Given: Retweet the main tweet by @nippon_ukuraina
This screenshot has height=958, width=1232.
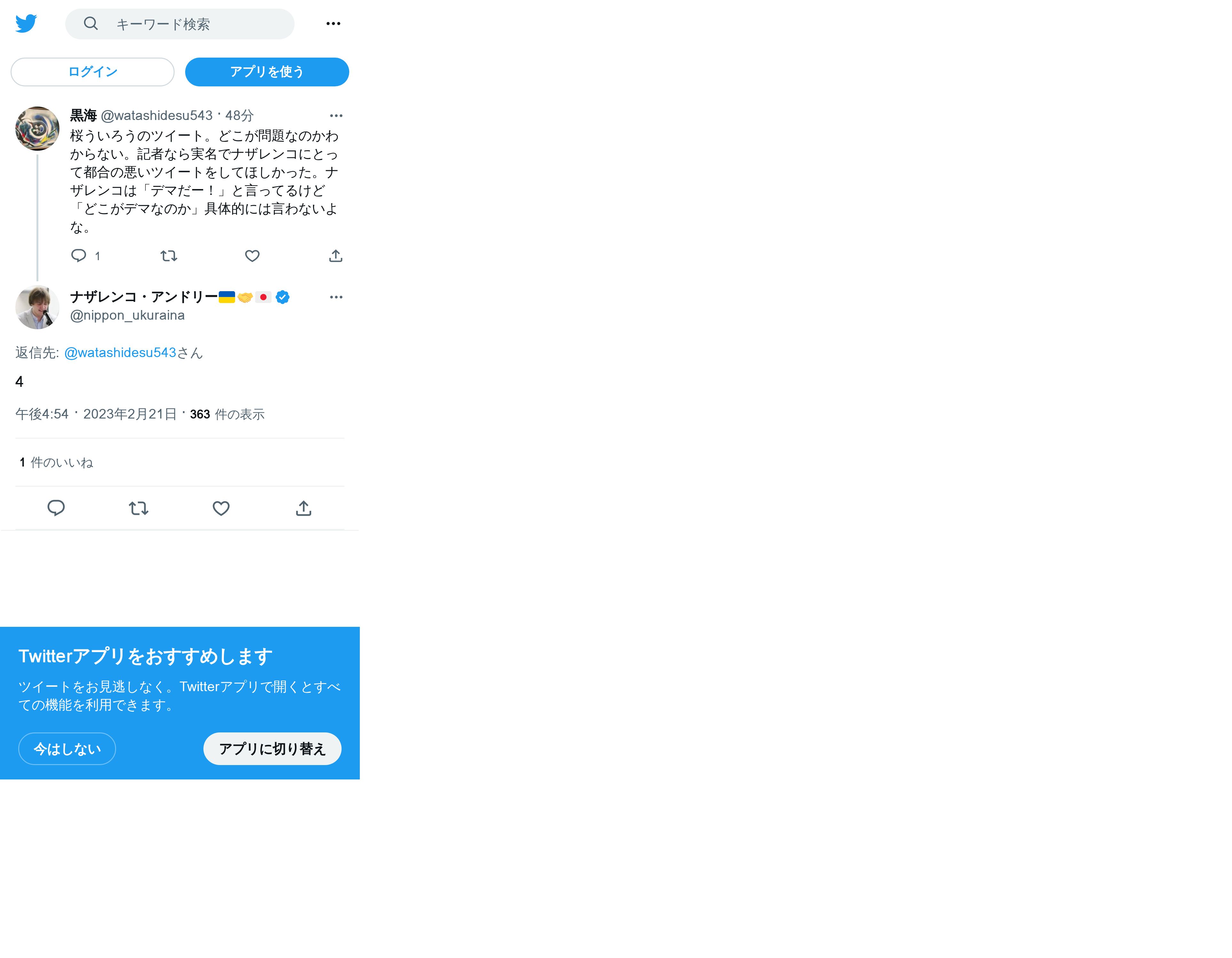Looking at the screenshot, I should click(139, 508).
